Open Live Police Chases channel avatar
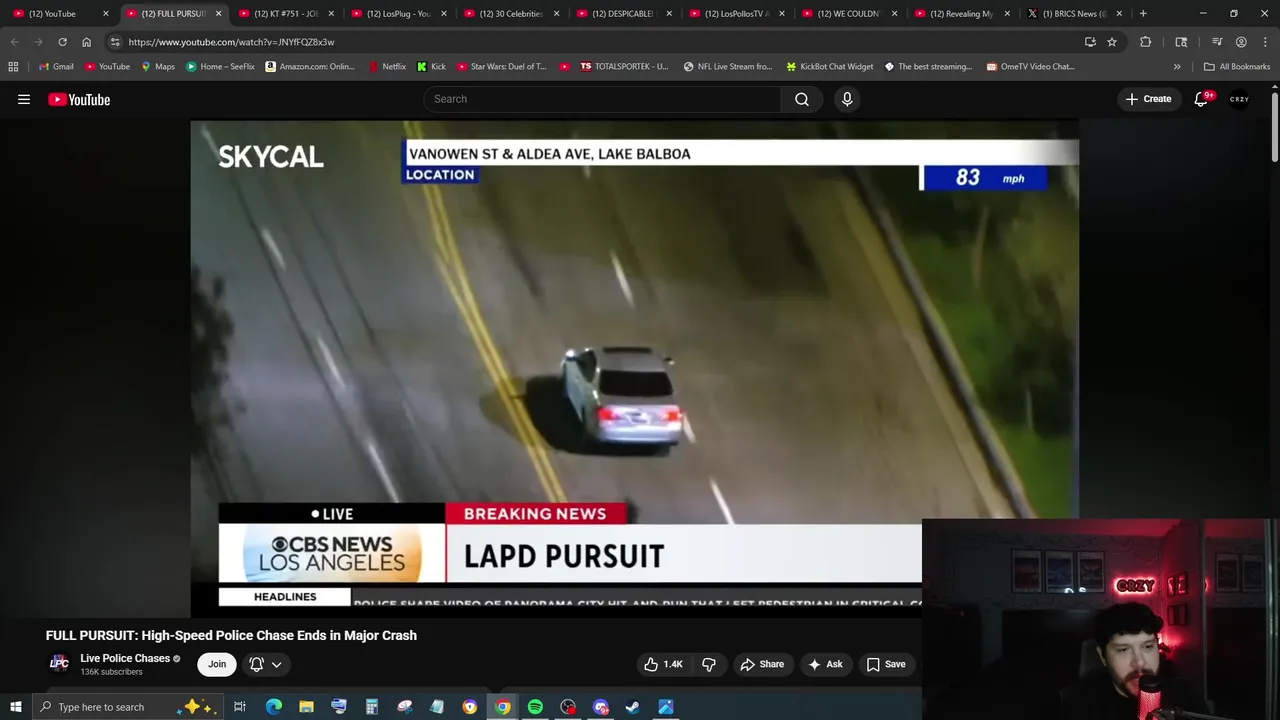1280x720 pixels. click(59, 663)
